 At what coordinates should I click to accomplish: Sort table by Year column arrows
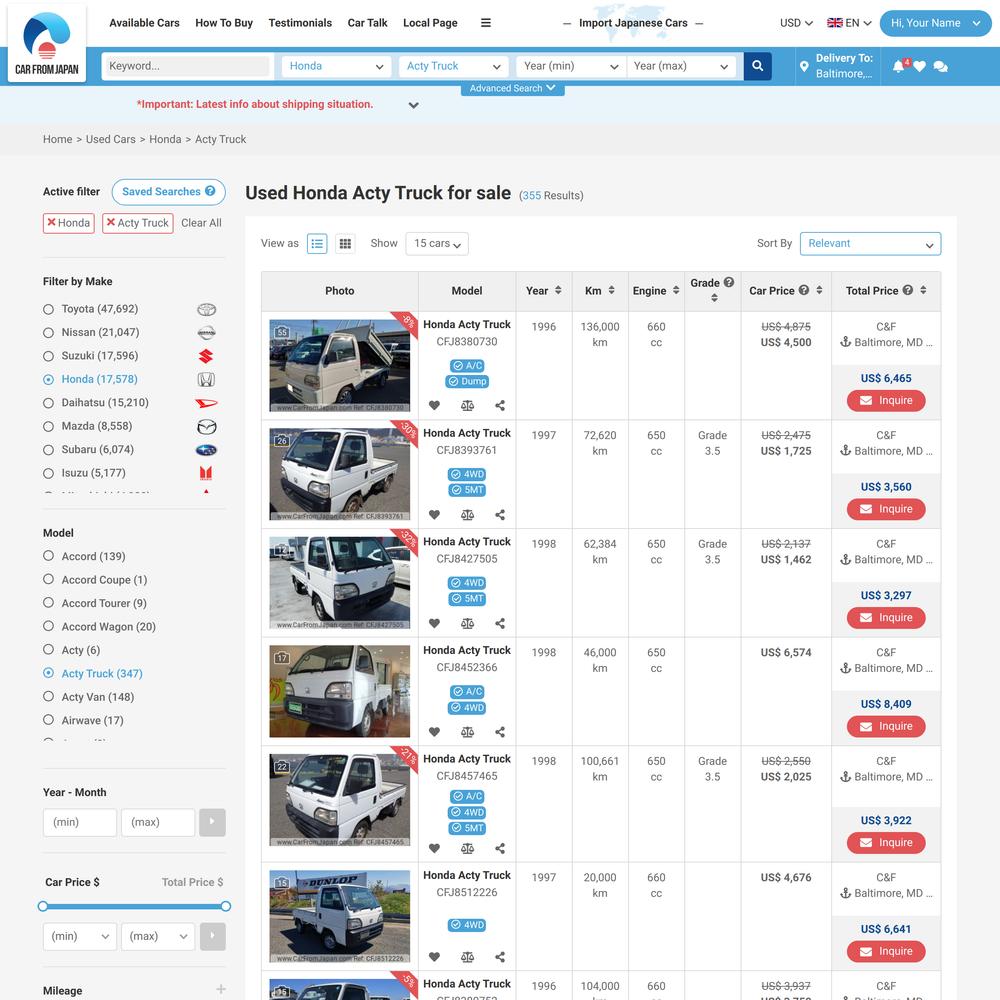tap(558, 290)
